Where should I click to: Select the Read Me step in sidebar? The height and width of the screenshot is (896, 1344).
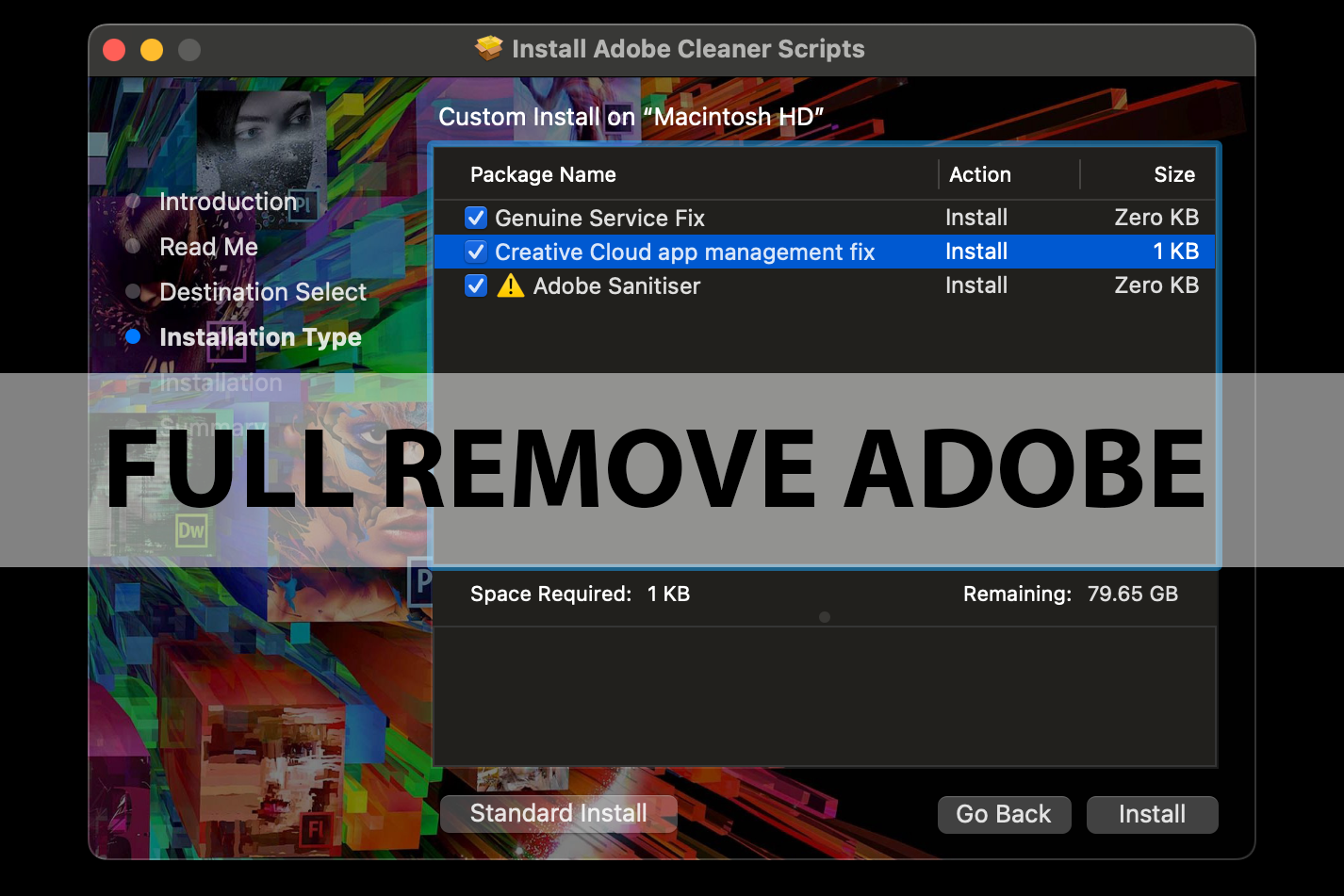click(x=208, y=246)
